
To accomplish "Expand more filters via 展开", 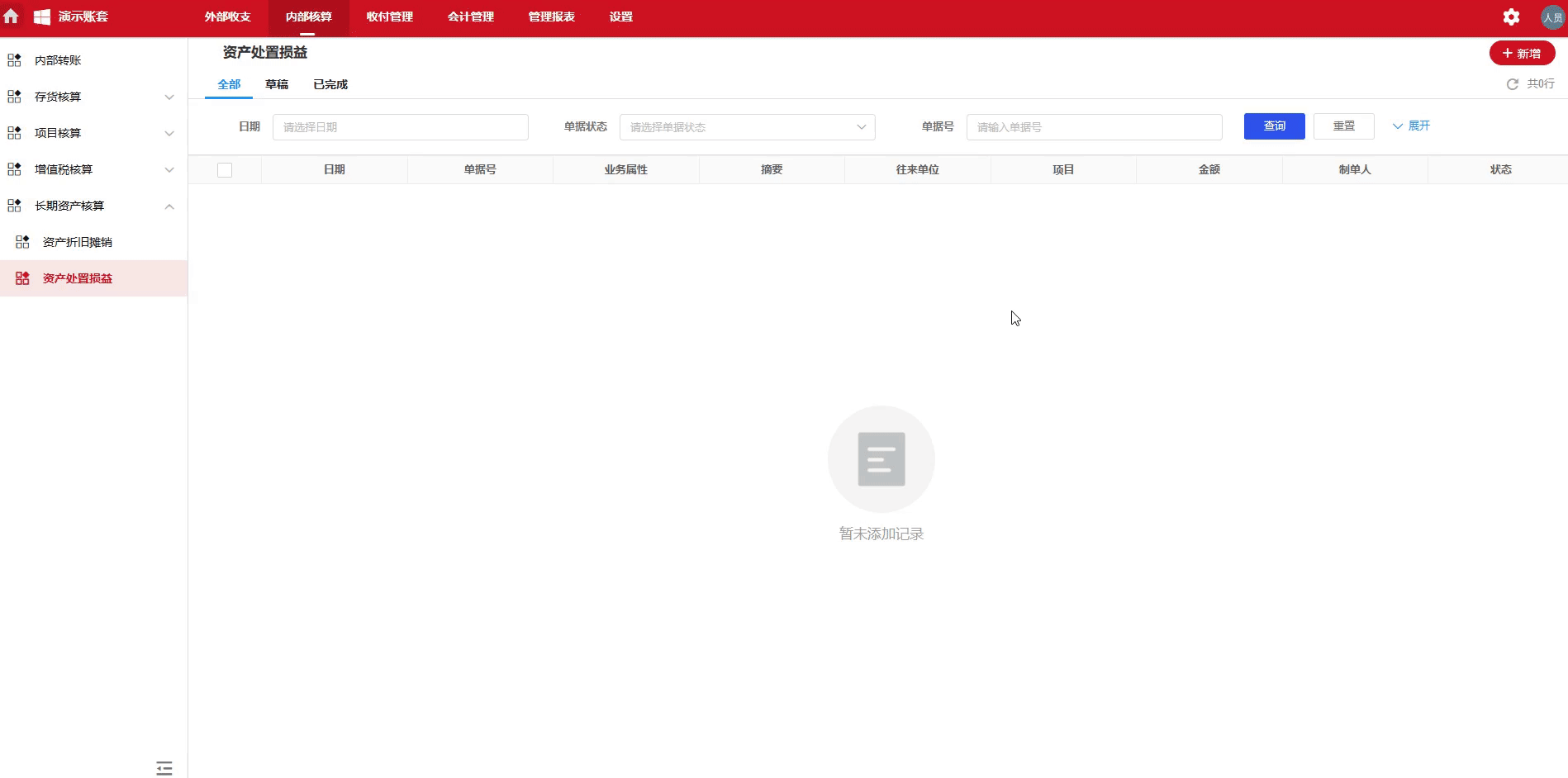I will (1411, 126).
